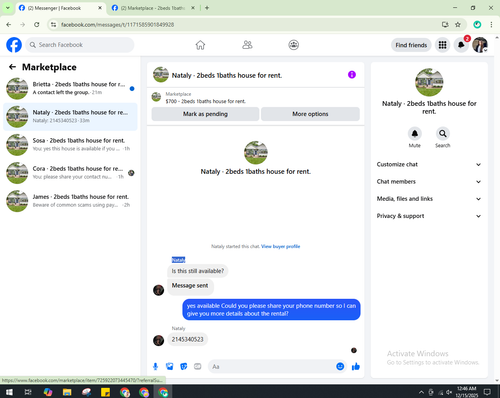Screen dimensions: 500x398
Task: Open the $700 Marketplace listing link
Action: coord(206,101)
